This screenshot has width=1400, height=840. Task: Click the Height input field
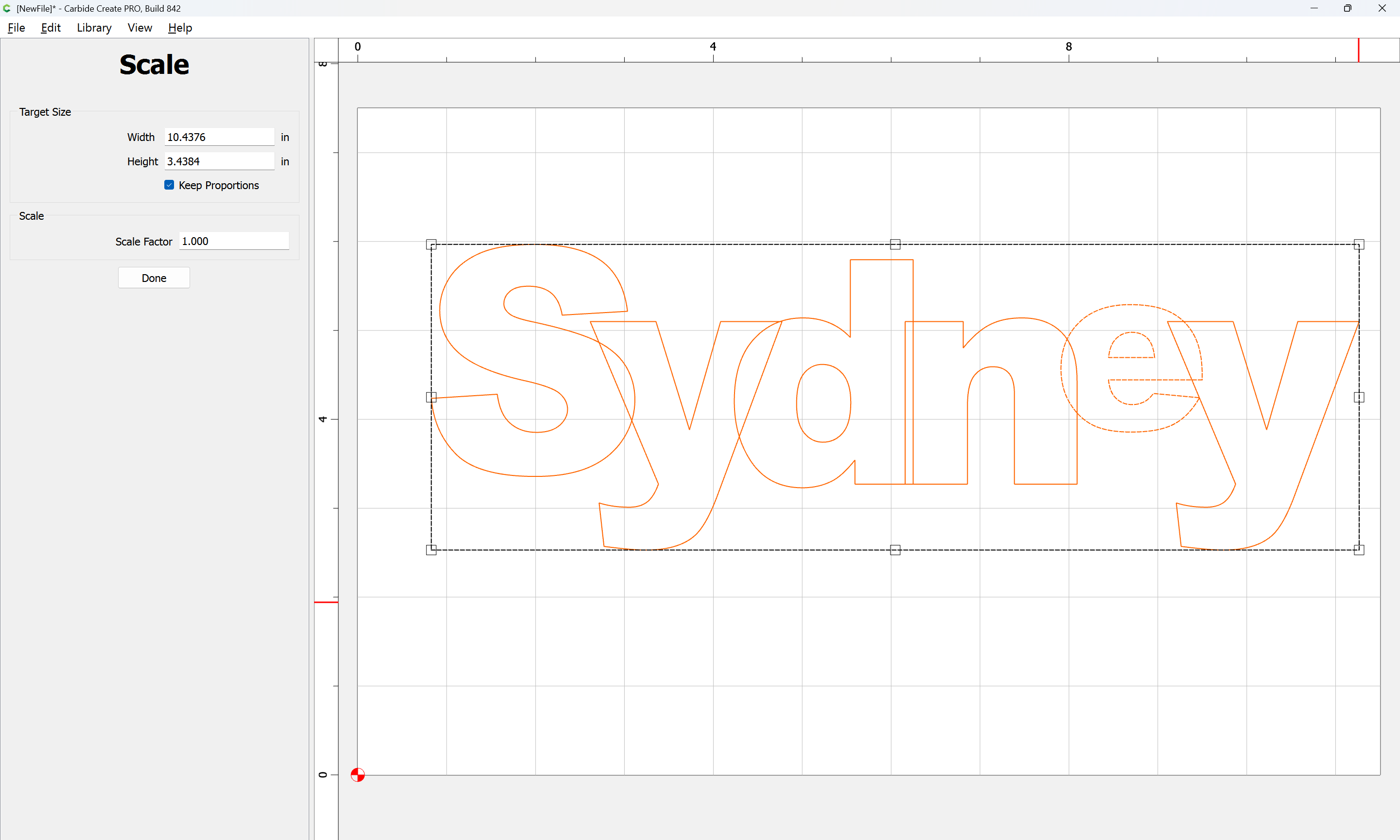219,161
